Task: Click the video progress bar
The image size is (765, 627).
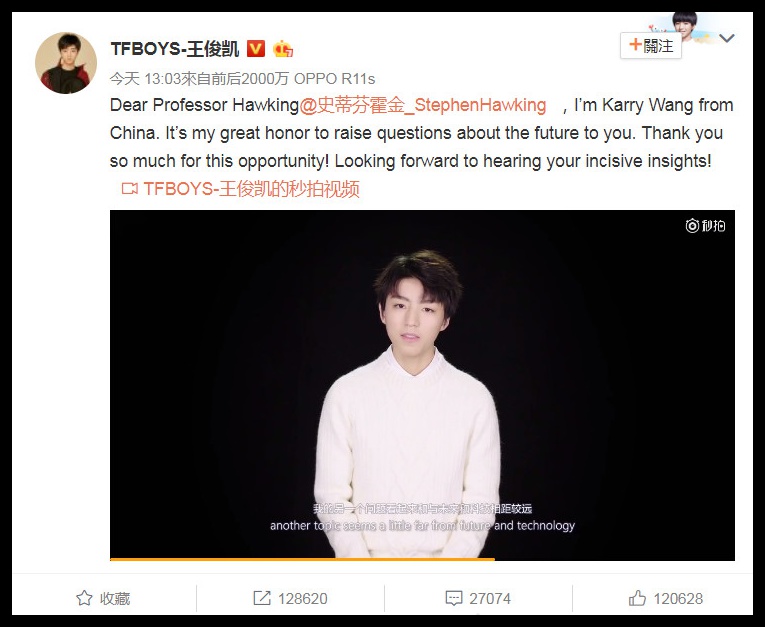Action: pos(423,559)
